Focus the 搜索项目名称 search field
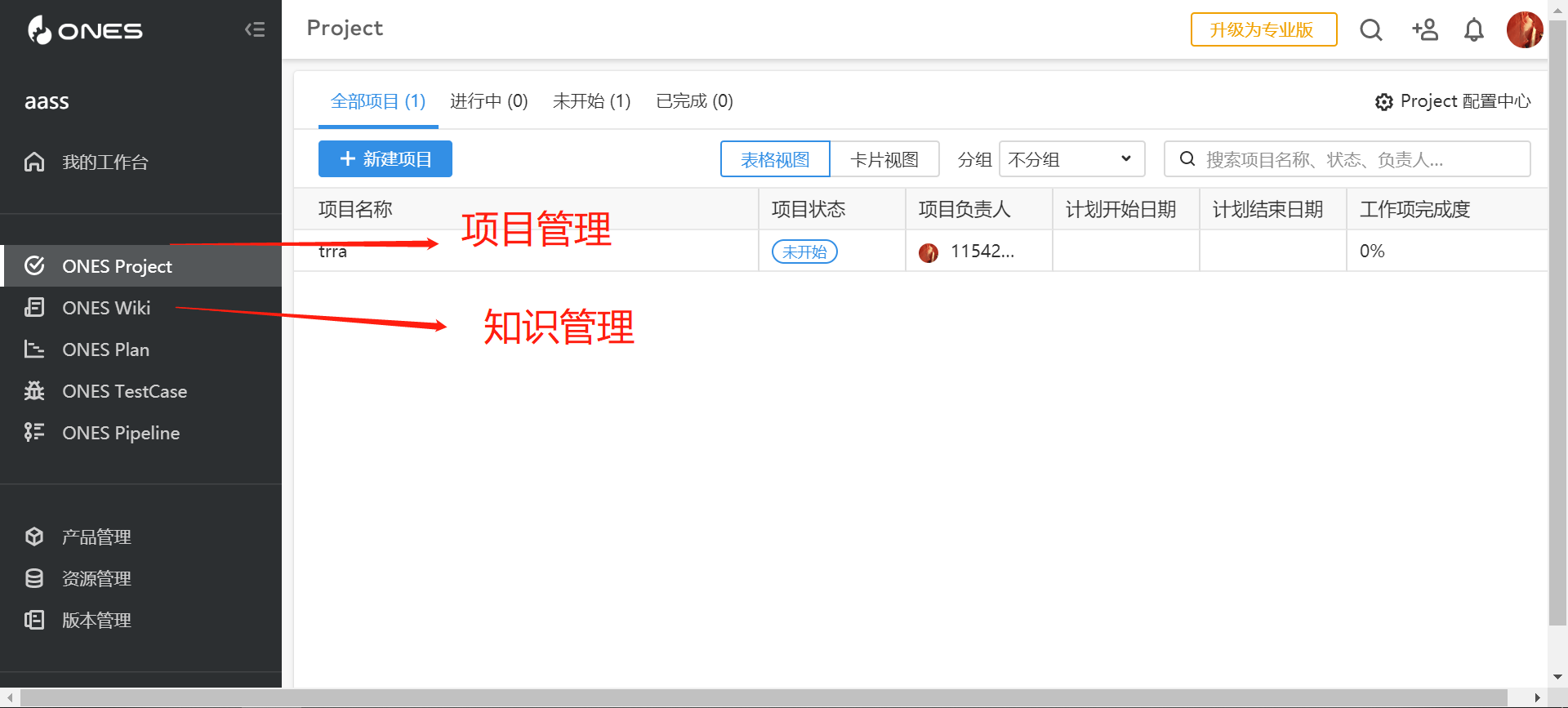The width and height of the screenshot is (1568, 708). 1347,158
